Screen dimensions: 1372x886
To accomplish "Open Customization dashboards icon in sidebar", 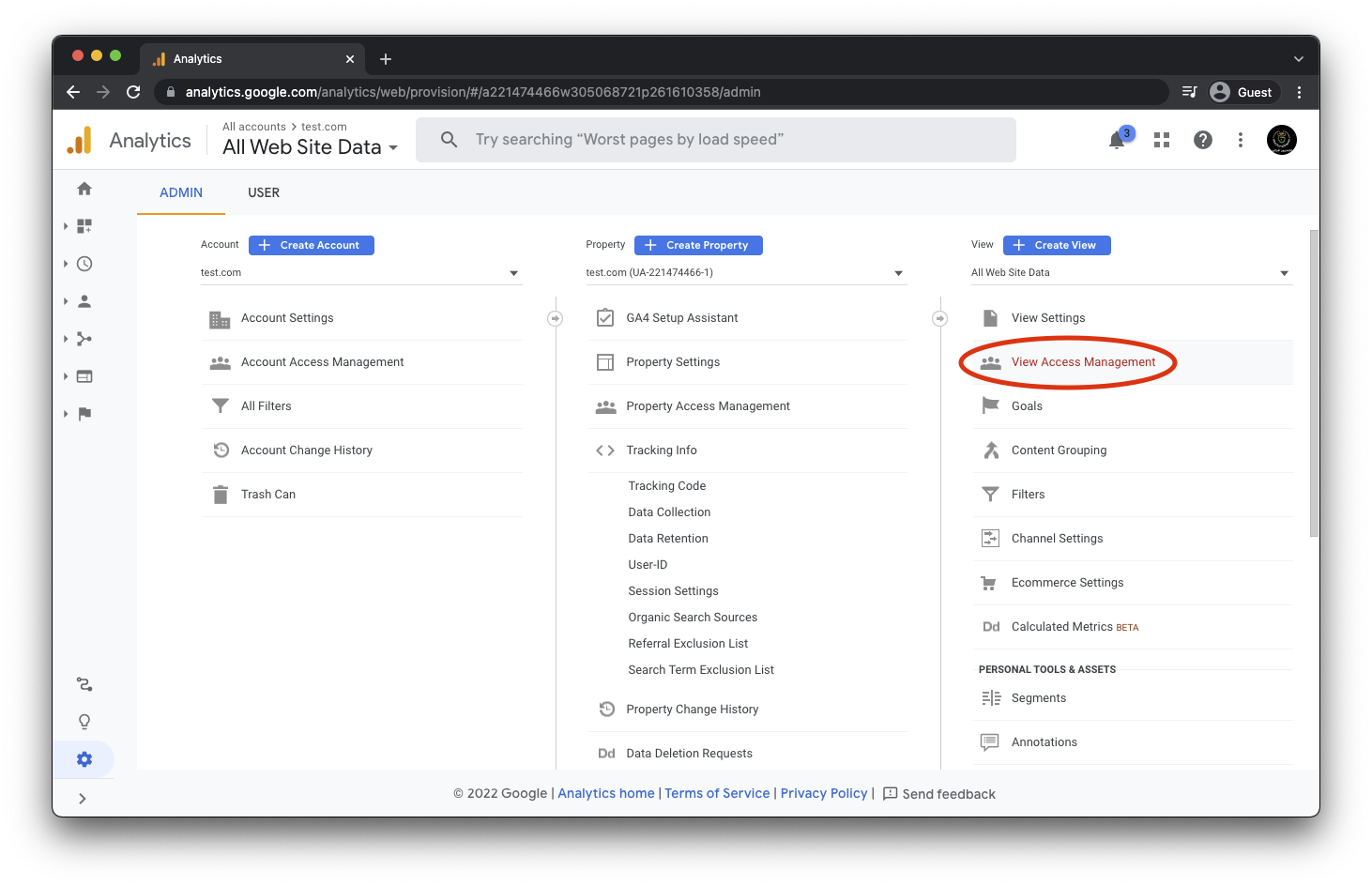I will [84, 226].
